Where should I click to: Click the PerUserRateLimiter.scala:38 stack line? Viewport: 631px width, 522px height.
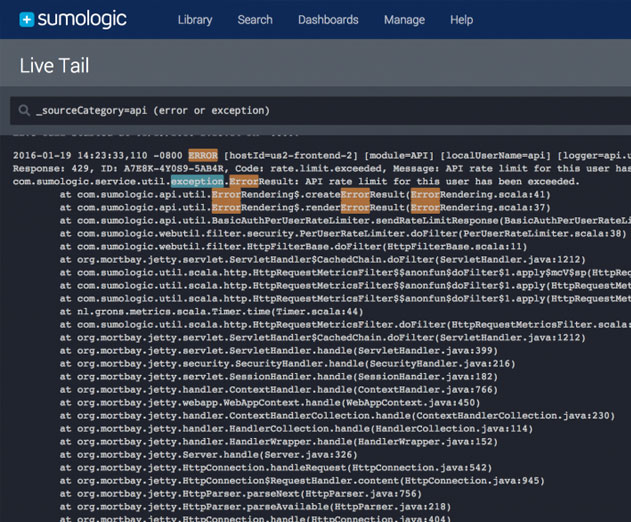coord(343,233)
